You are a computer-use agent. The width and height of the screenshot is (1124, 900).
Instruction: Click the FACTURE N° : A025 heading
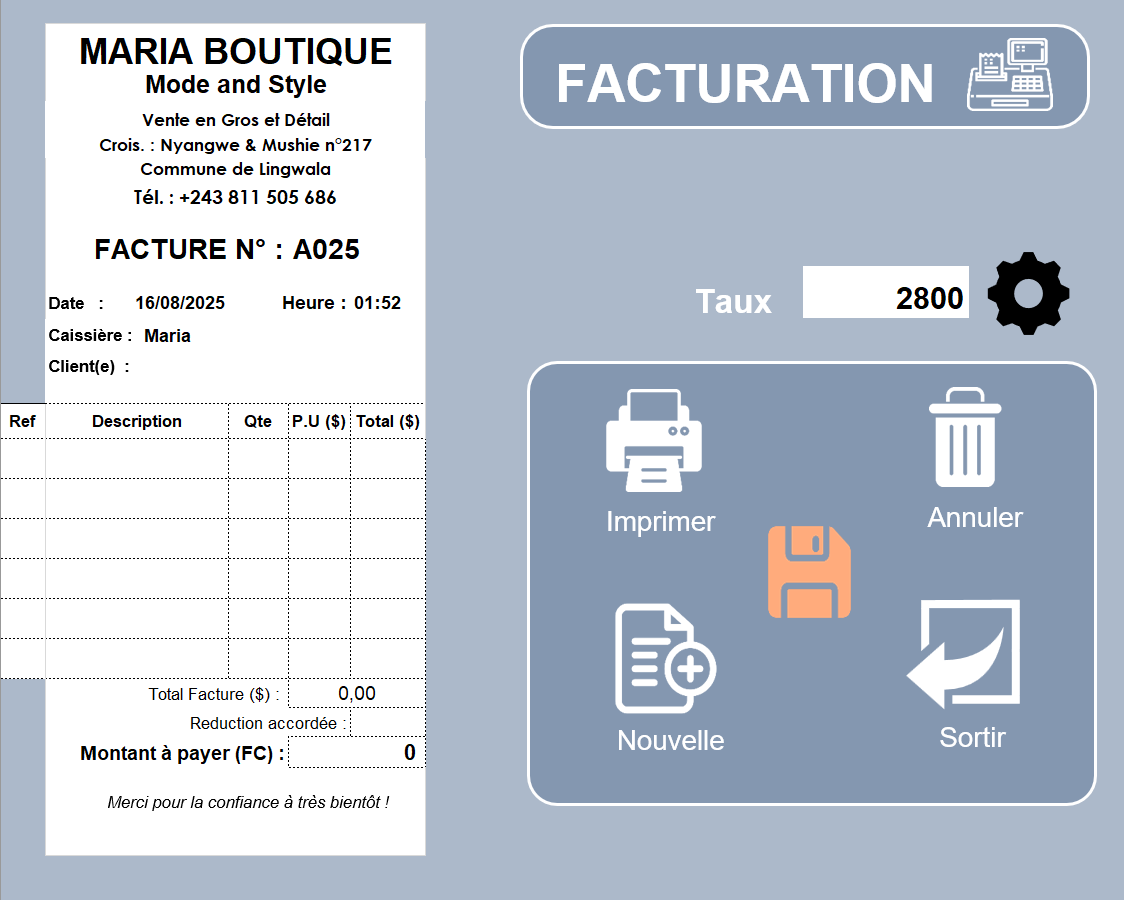(227, 249)
